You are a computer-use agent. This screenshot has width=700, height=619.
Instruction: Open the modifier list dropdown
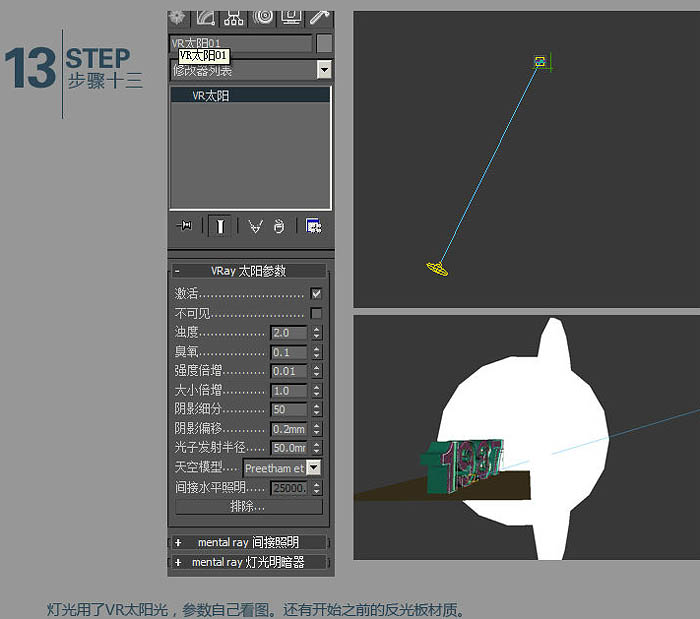pos(324,70)
